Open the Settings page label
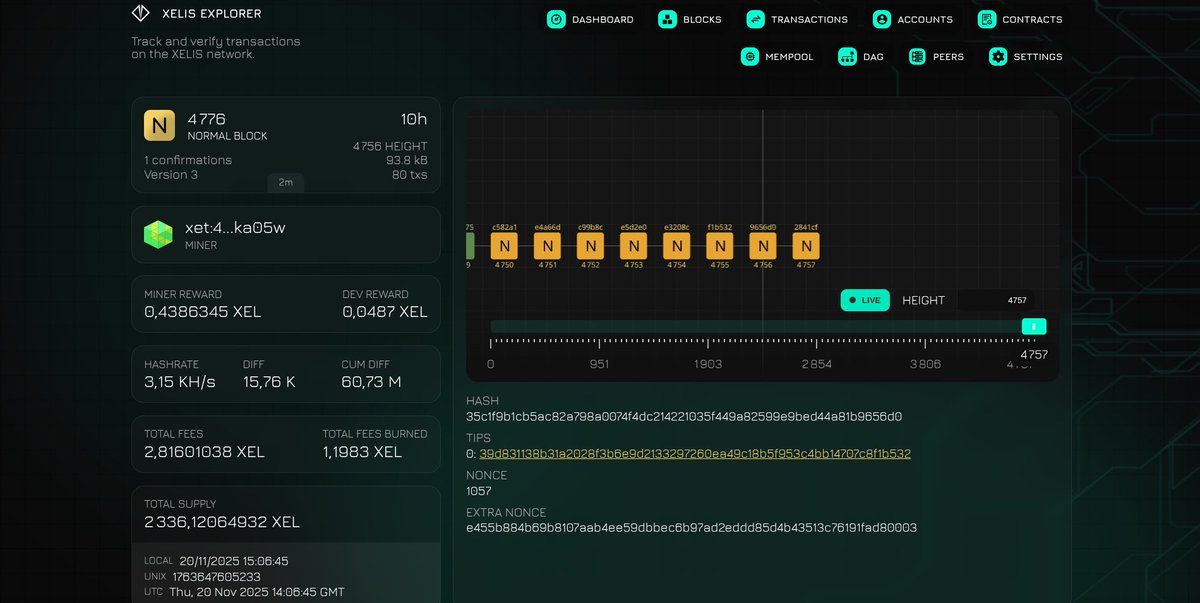The image size is (1200, 603). 1038,57
